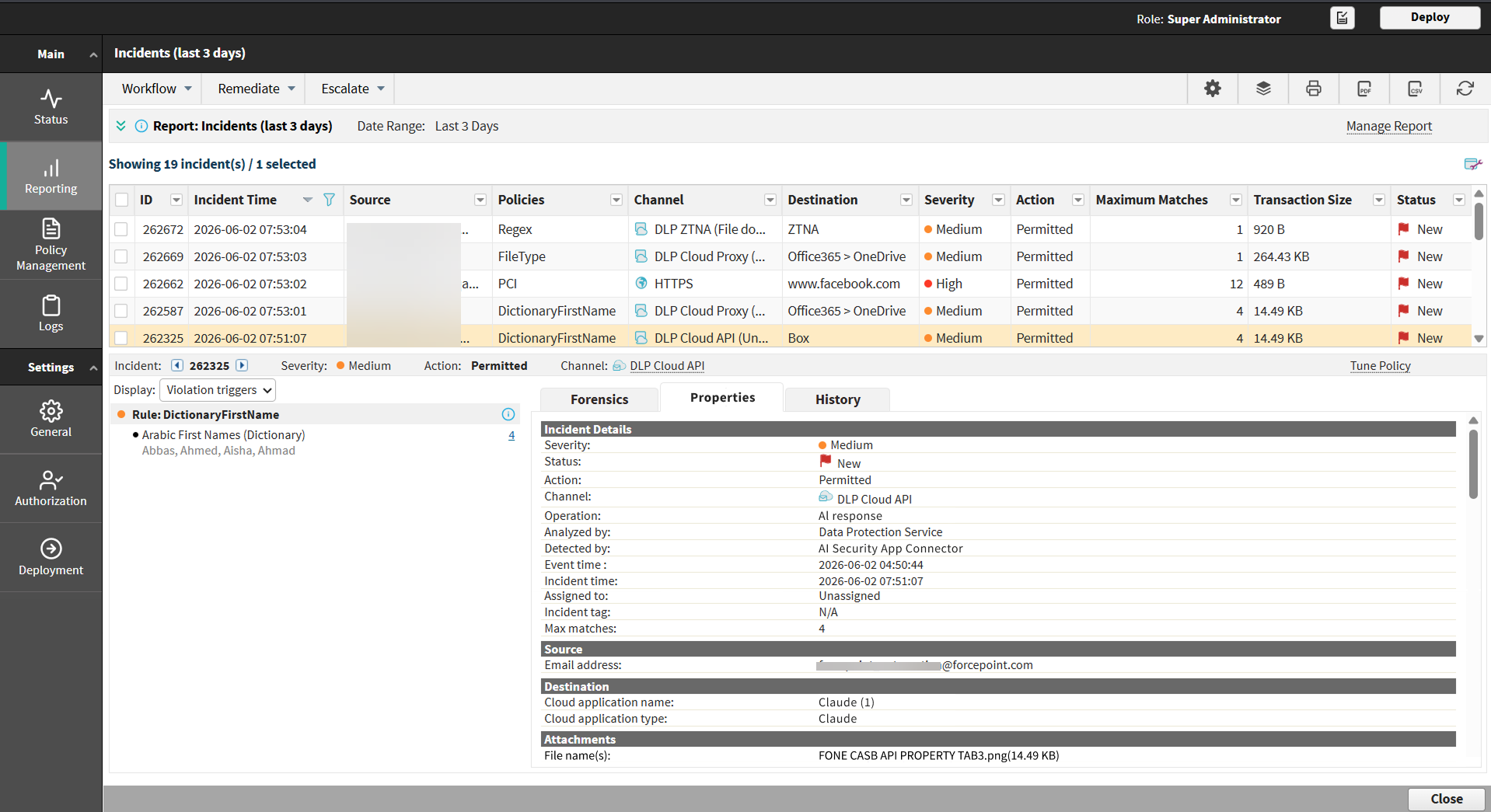Click the incidents table vertical scrollbar
Viewport: 1491px width, 812px height.
click(x=1479, y=221)
